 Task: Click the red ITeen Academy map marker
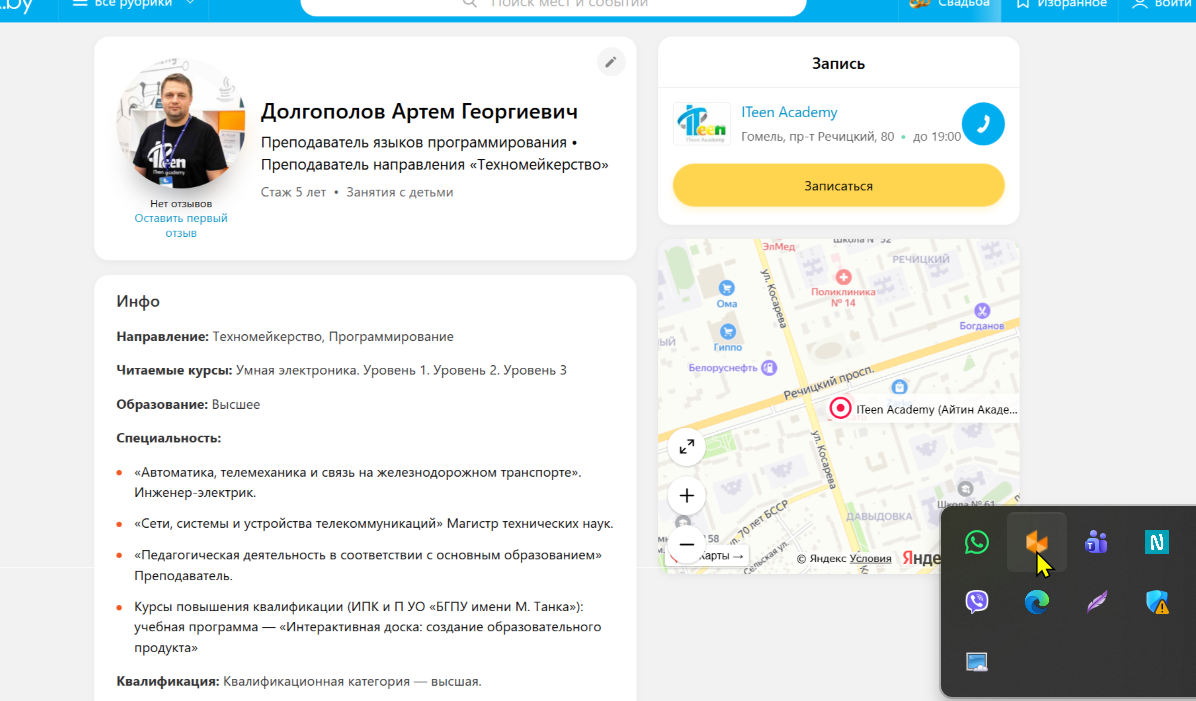point(840,408)
